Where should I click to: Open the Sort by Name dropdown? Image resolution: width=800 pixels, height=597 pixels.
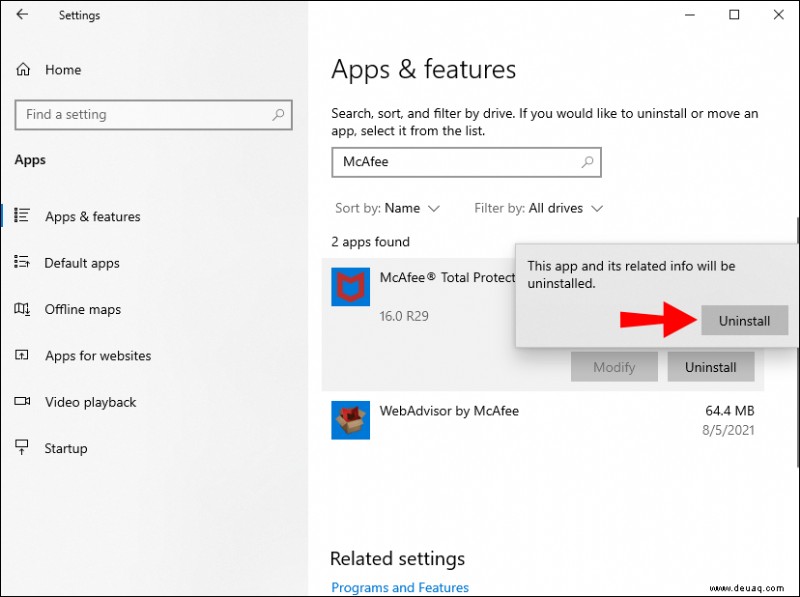(x=387, y=208)
